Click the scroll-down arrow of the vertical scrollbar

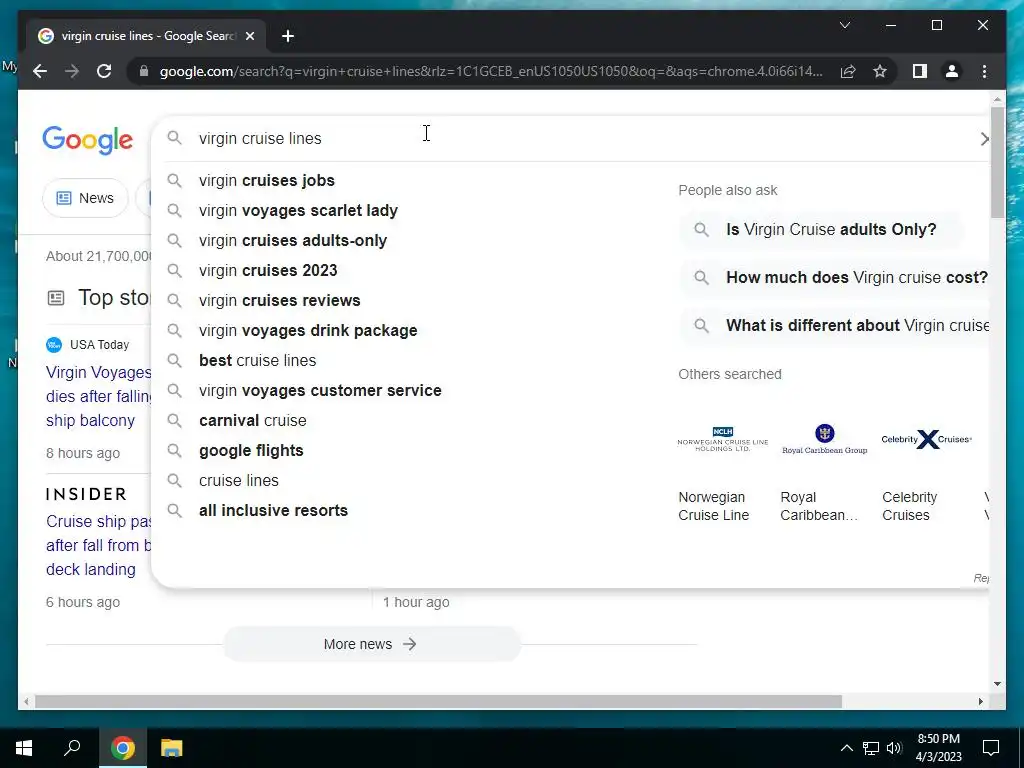point(997,684)
